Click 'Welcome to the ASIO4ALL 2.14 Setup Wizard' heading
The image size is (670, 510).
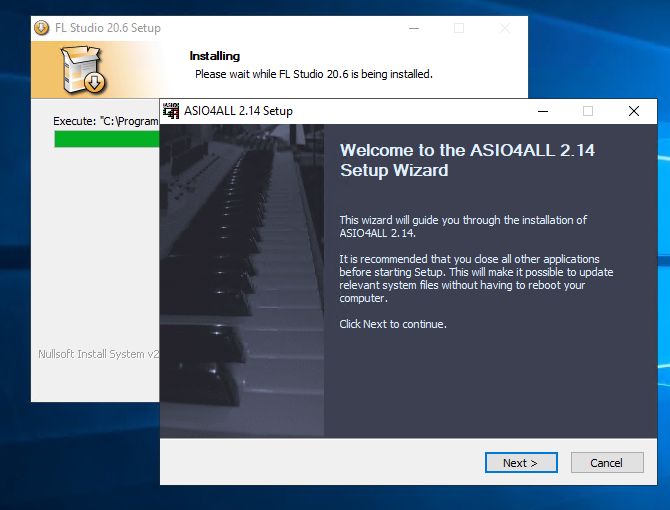point(467,160)
